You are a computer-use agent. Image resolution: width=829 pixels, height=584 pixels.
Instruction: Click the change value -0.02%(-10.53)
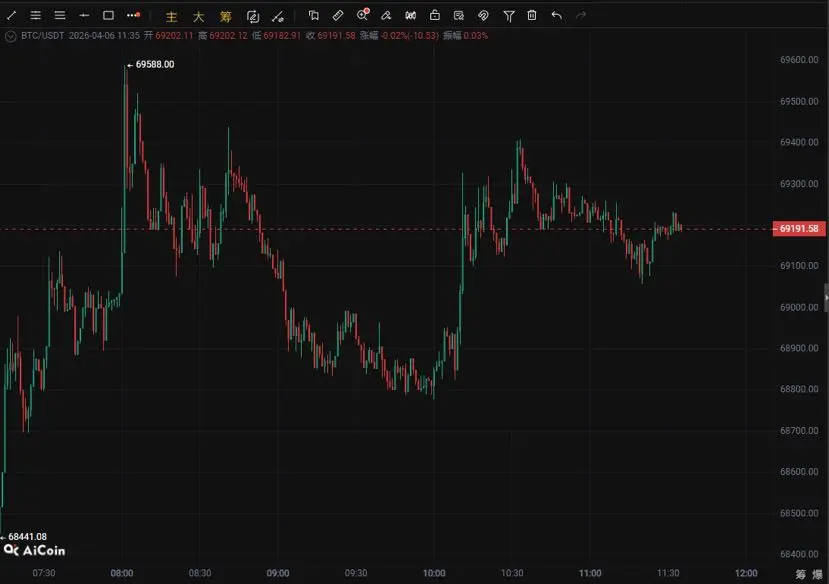(410, 35)
